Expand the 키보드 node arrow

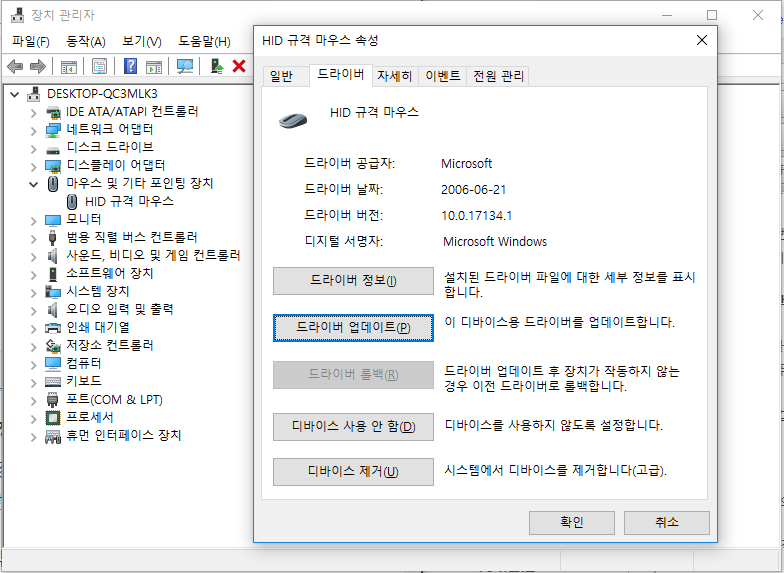click(x=34, y=383)
